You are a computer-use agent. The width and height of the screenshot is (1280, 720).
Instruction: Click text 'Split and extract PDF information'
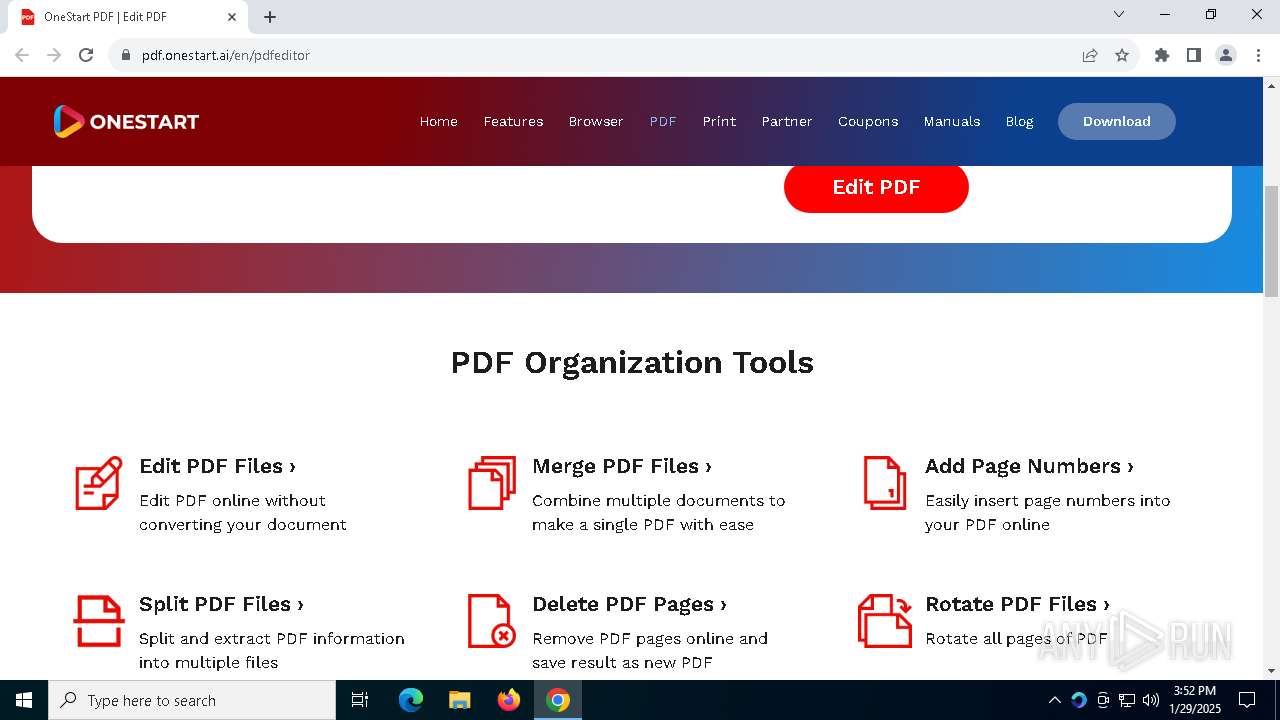pyautogui.click(x=272, y=638)
